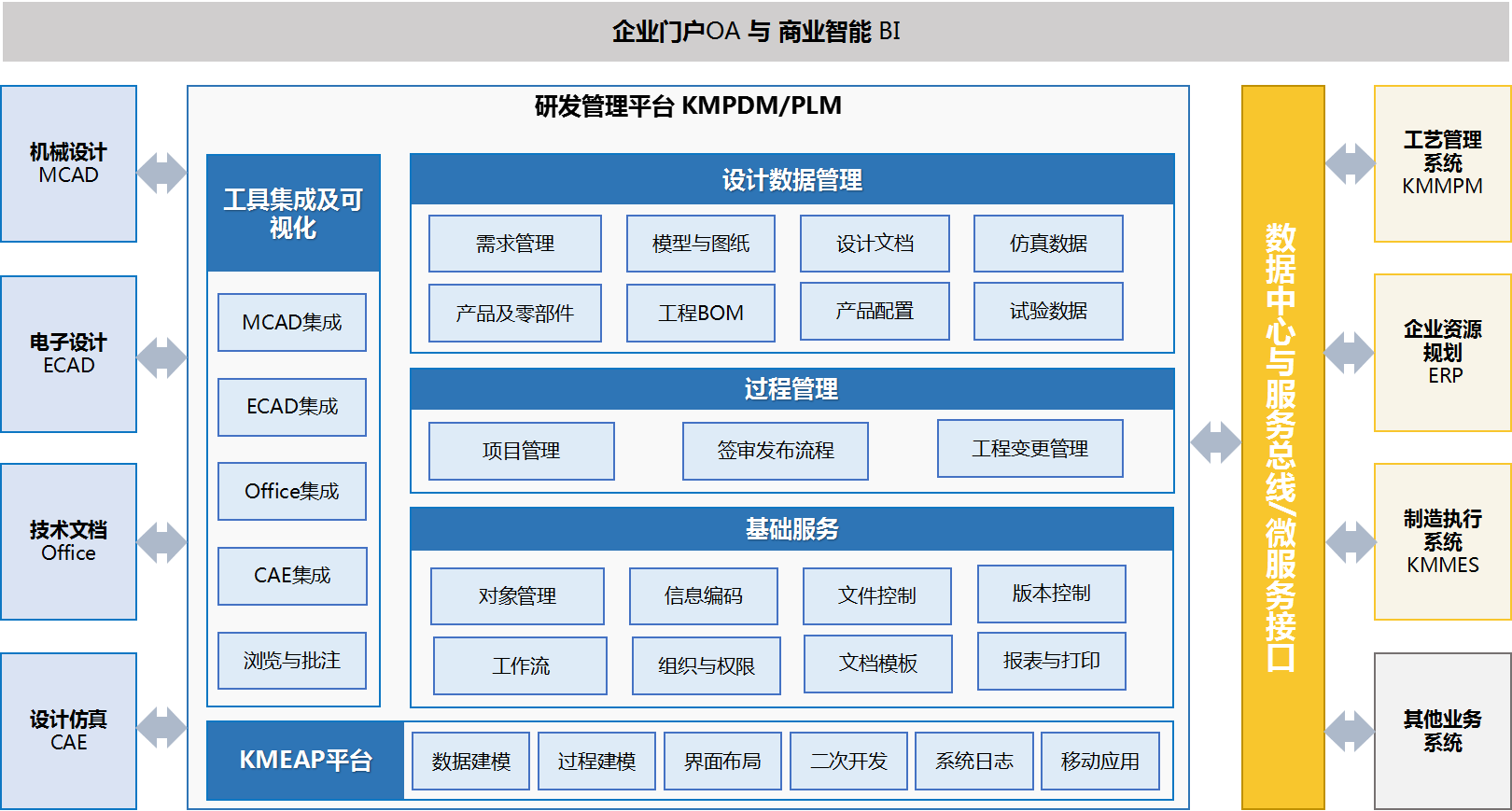Select the 设计数据管理 section header
This screenshot has height=811, width=1512.
pos(791,179)
